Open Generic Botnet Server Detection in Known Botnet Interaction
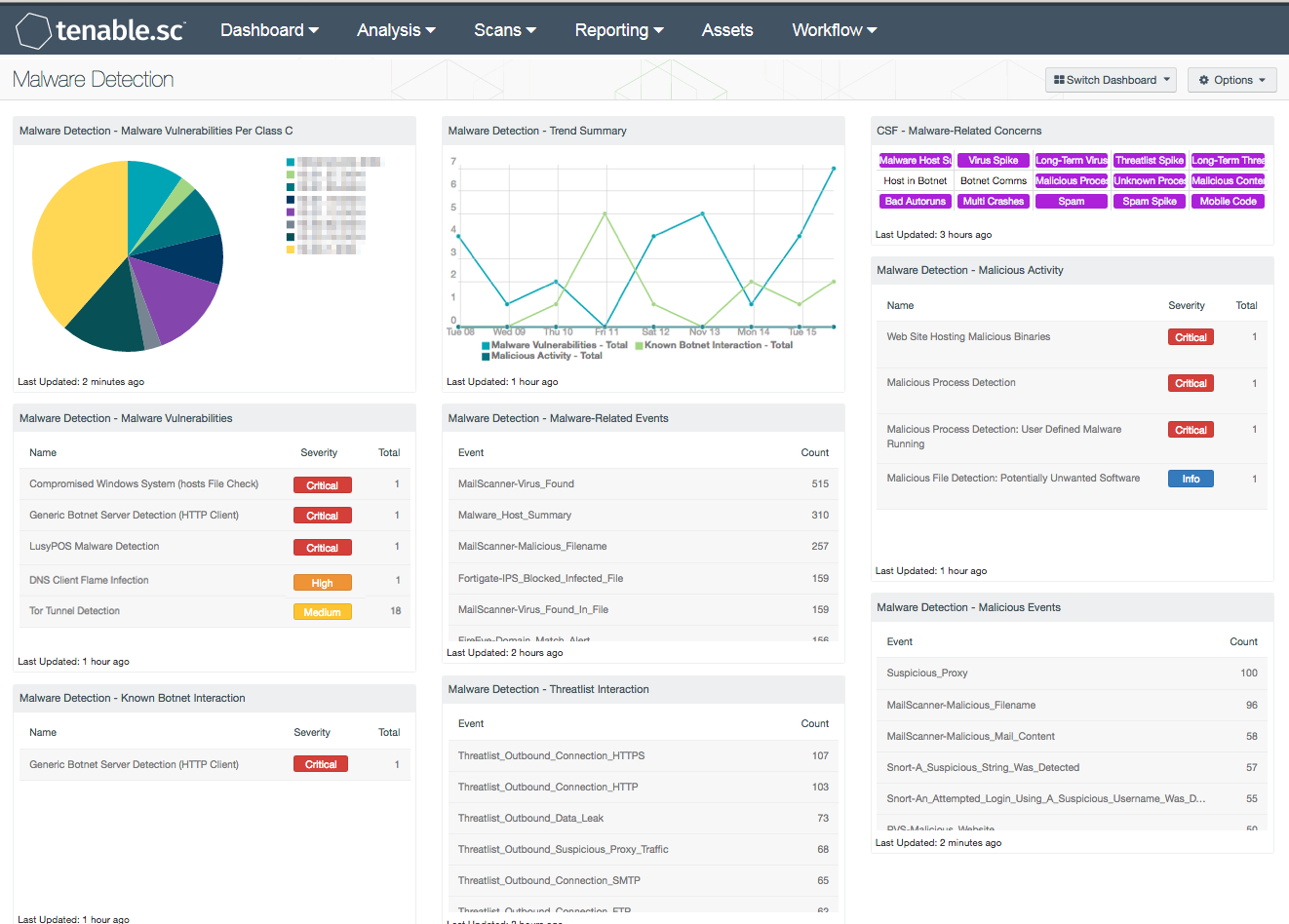The width and height of the screenshot is (1289, 924). point(215,764)
